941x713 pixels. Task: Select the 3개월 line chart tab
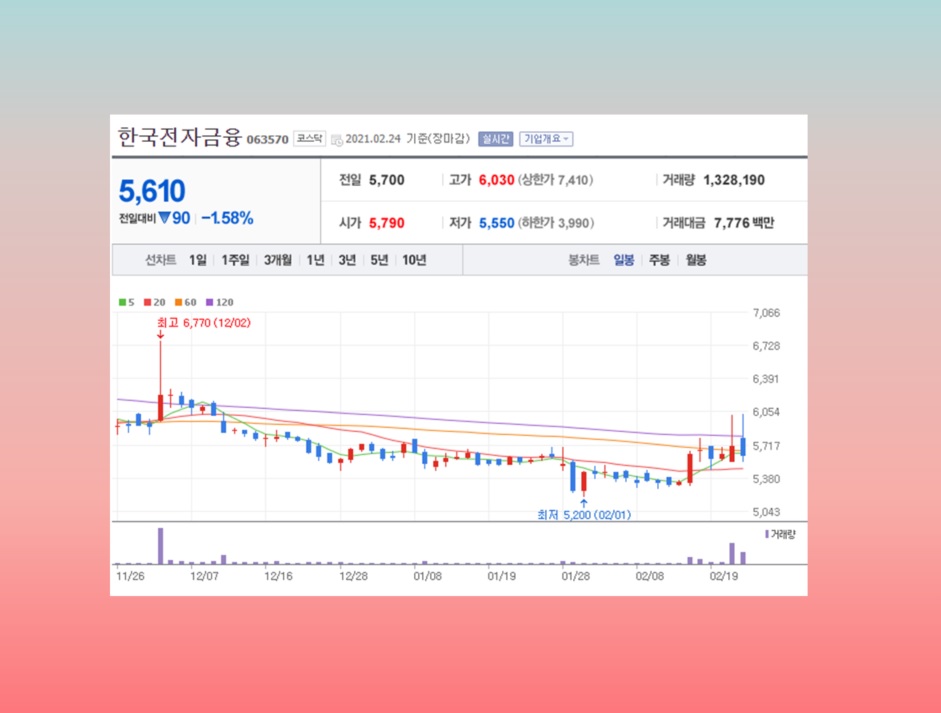coord(278,260)
